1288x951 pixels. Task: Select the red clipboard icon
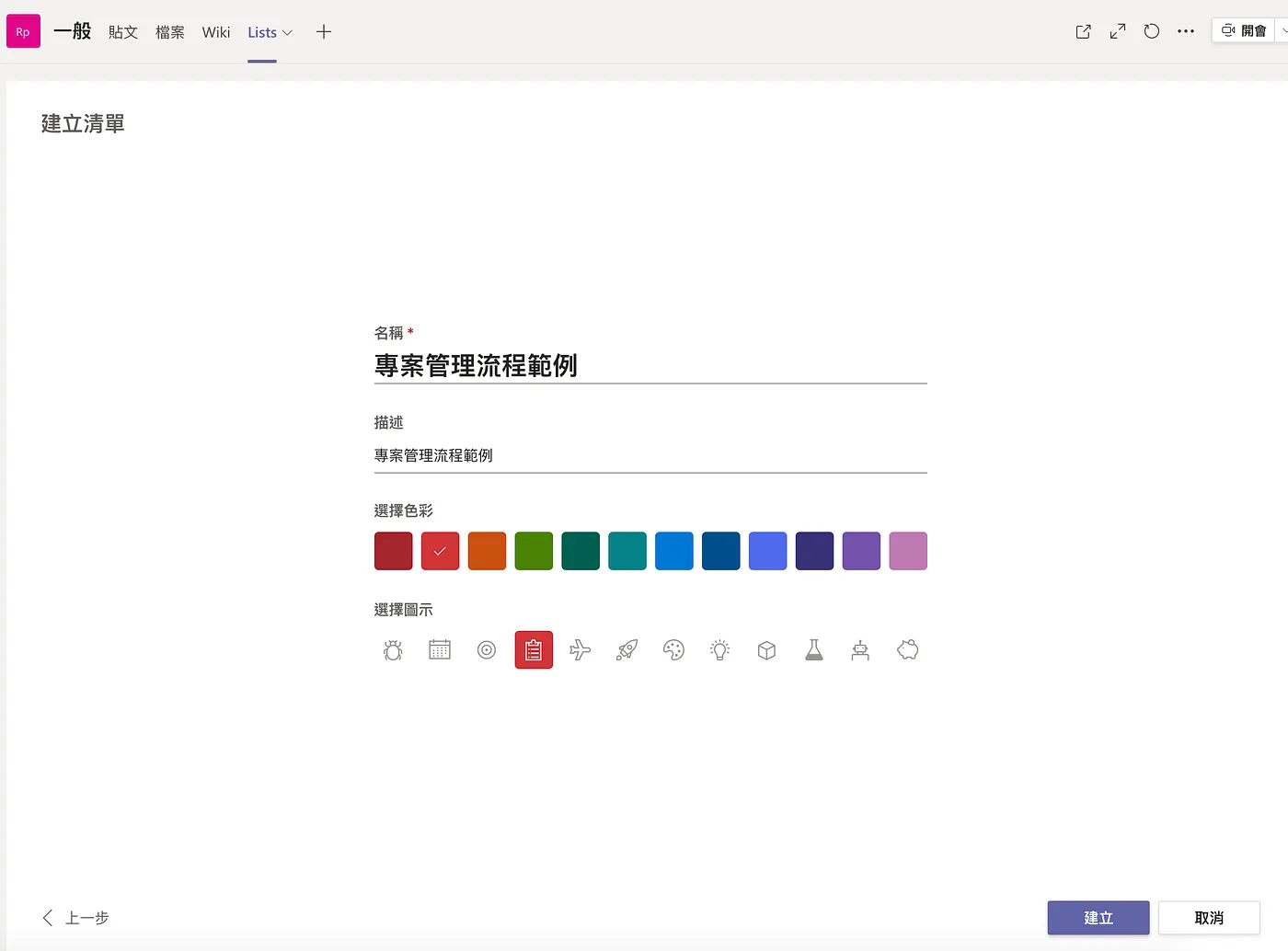pos(534,650)
